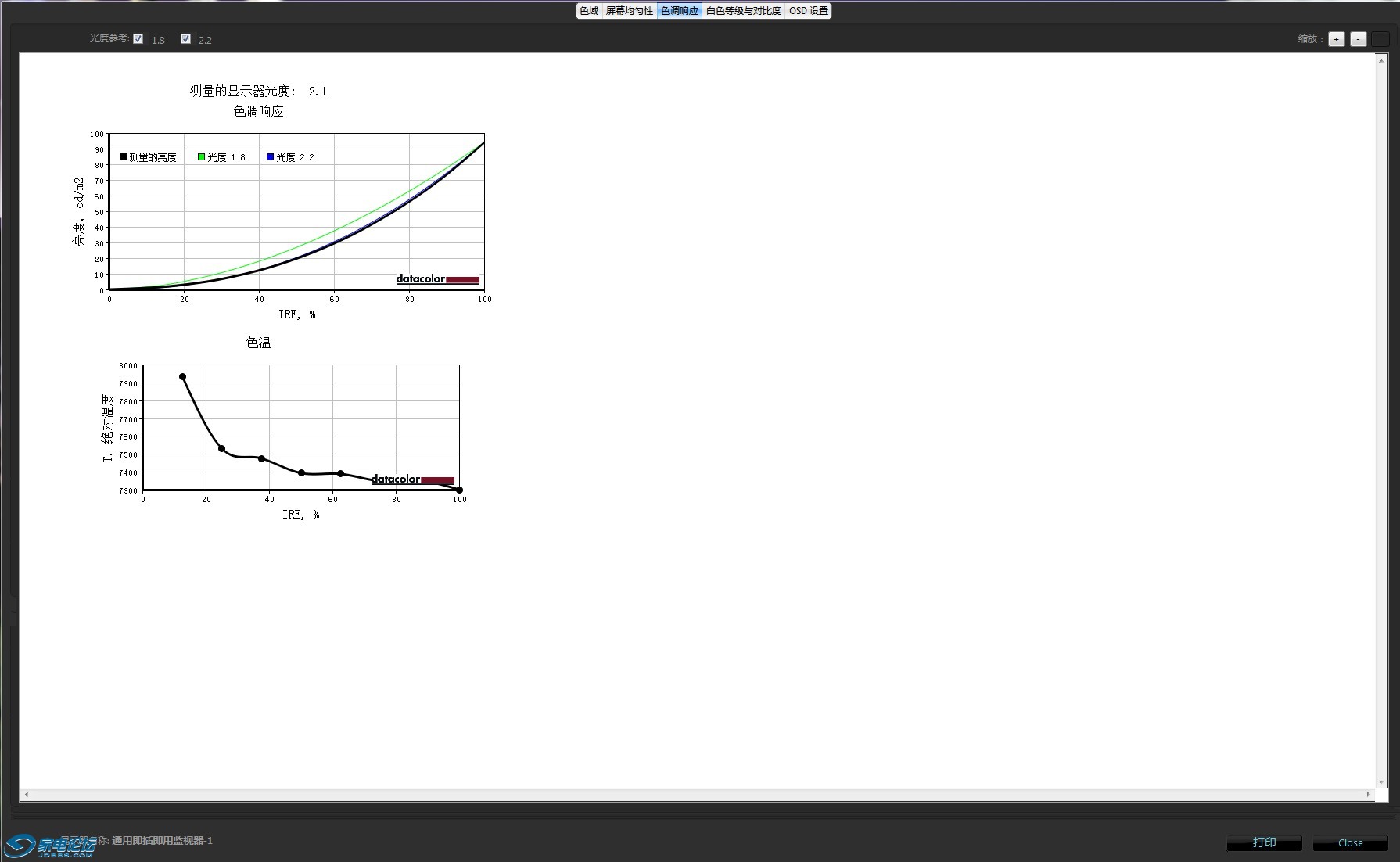Uncheck the 2.2 gamma reference checkbox
Screen dimensions: 1400x862
point(185,39)
